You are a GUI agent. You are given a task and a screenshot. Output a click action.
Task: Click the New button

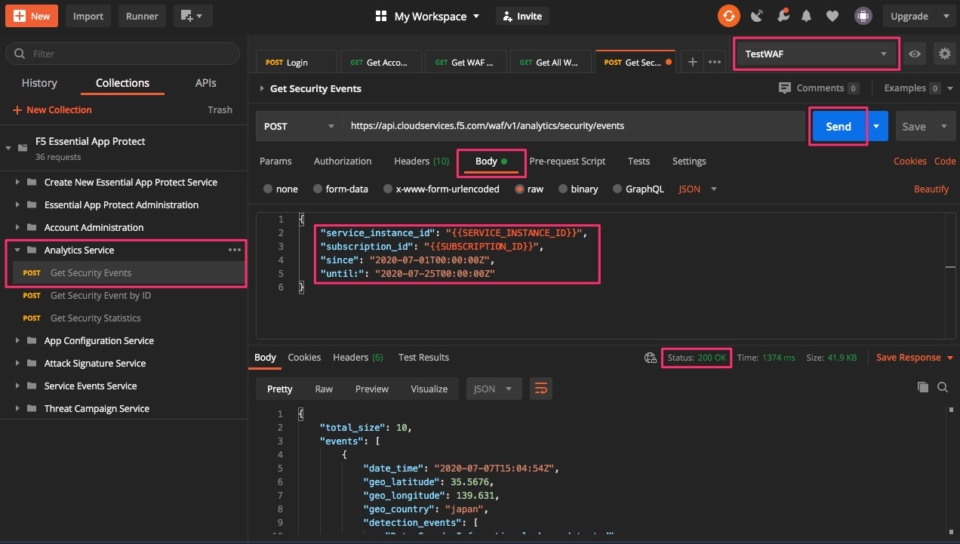click(32, 16)
